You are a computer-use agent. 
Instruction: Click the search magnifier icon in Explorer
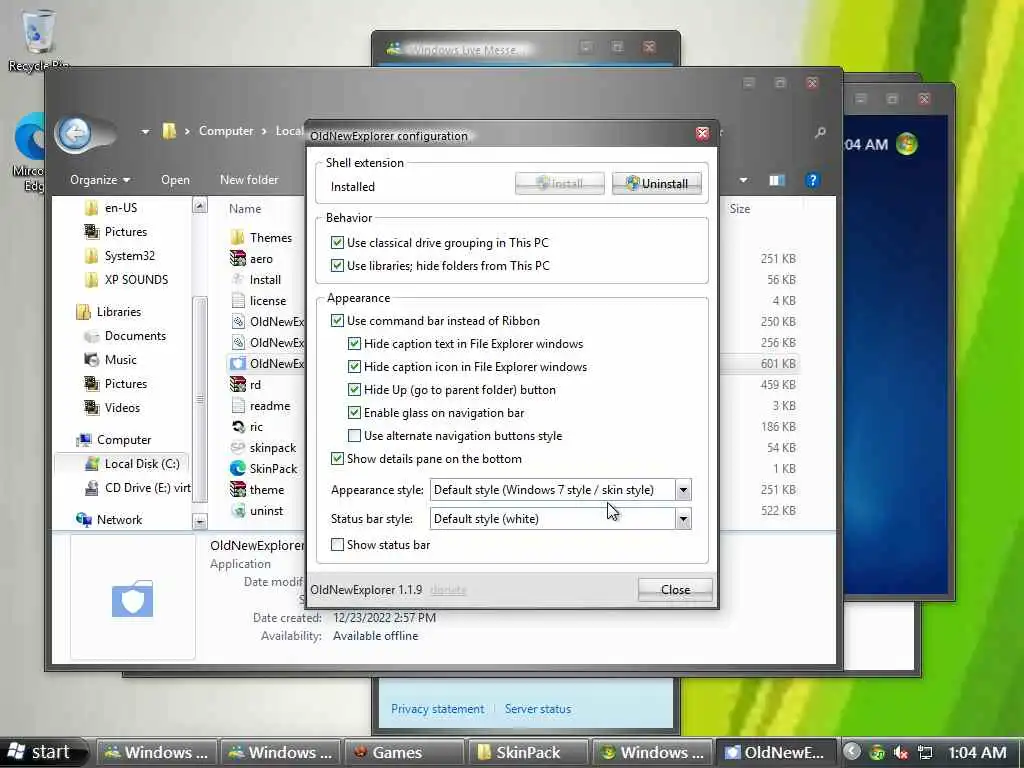tap(820, 133)
